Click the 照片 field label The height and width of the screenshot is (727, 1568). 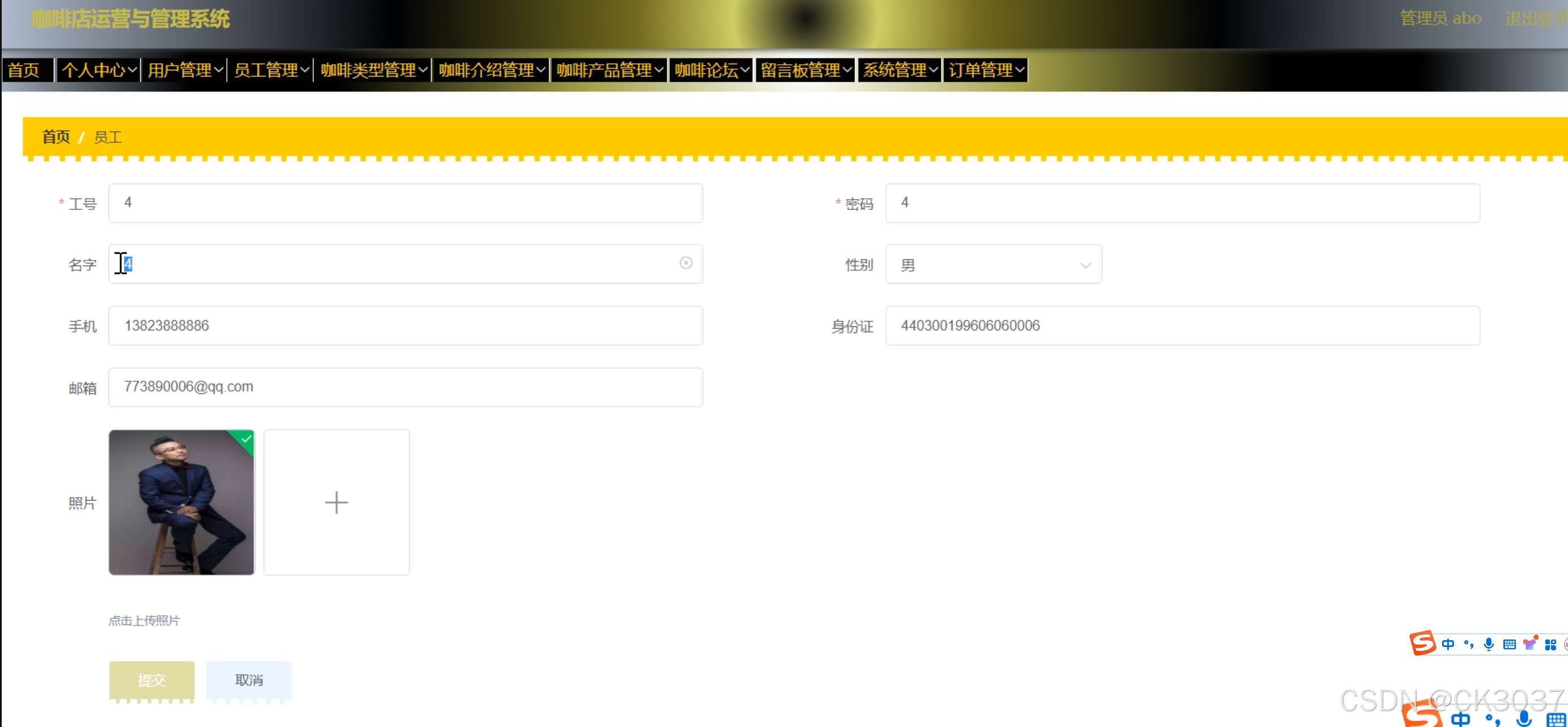pos(82,503)
